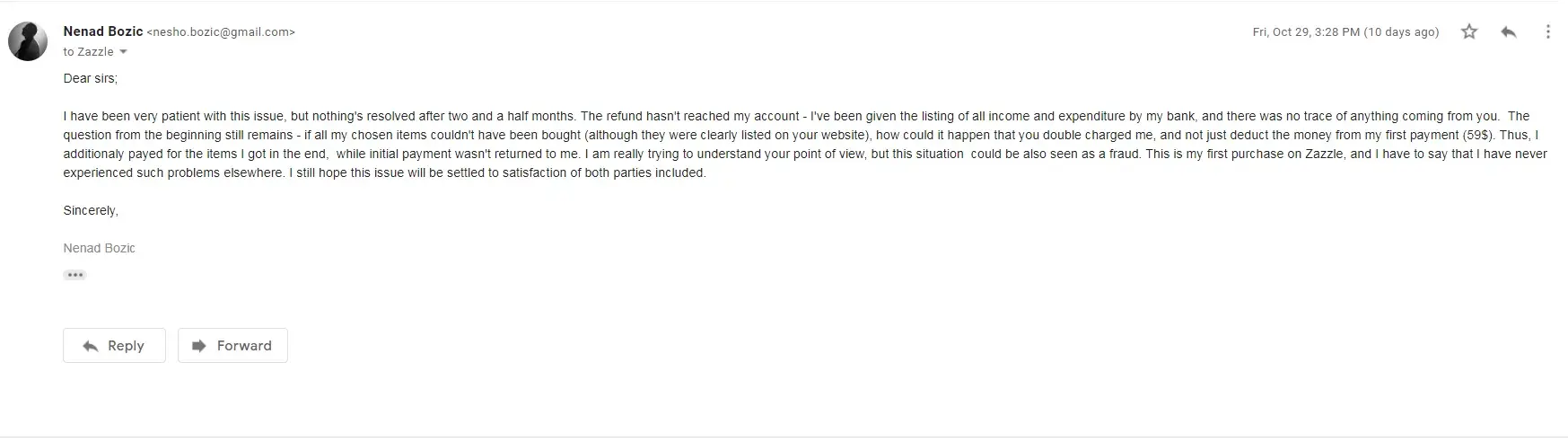Screen dimensions: 1568x442
Task: Expand recipient details arrow next to 'to Zazzle'
Action: tap(124, 52)
